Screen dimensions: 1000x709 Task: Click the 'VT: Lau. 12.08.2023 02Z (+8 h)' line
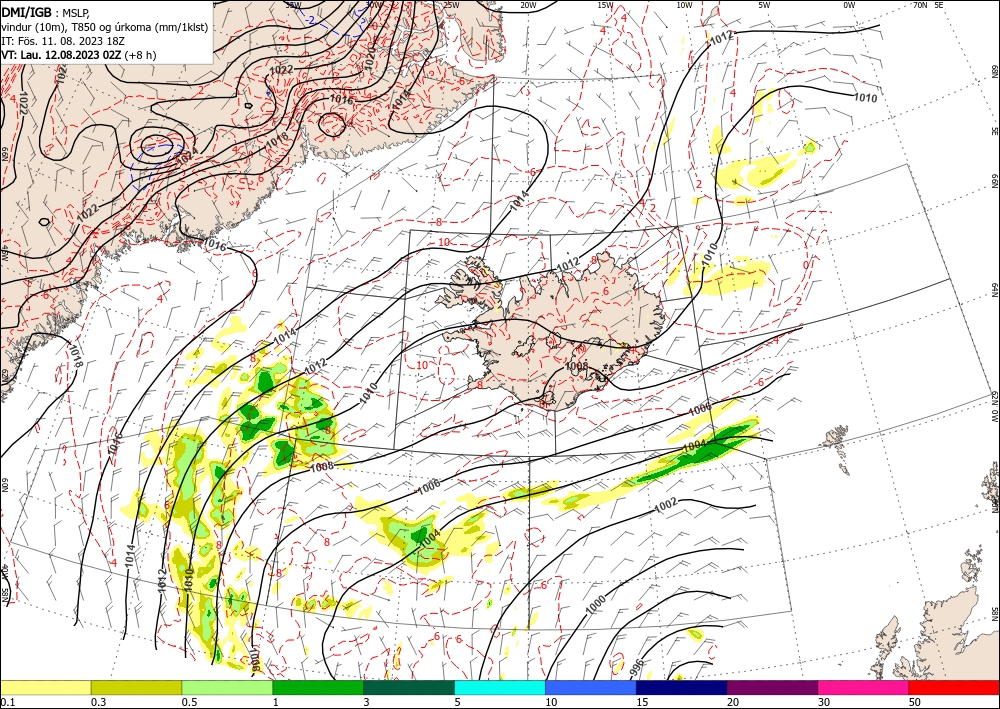[x=78, y=55]
